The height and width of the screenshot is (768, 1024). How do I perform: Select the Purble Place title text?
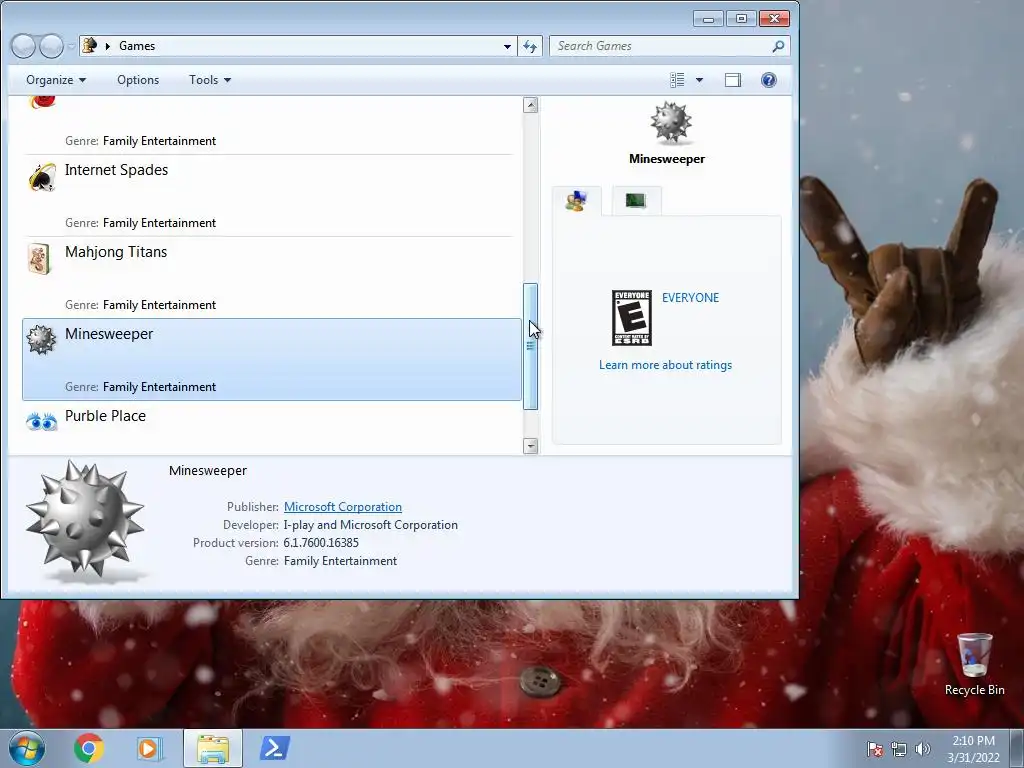coord(105,416)
